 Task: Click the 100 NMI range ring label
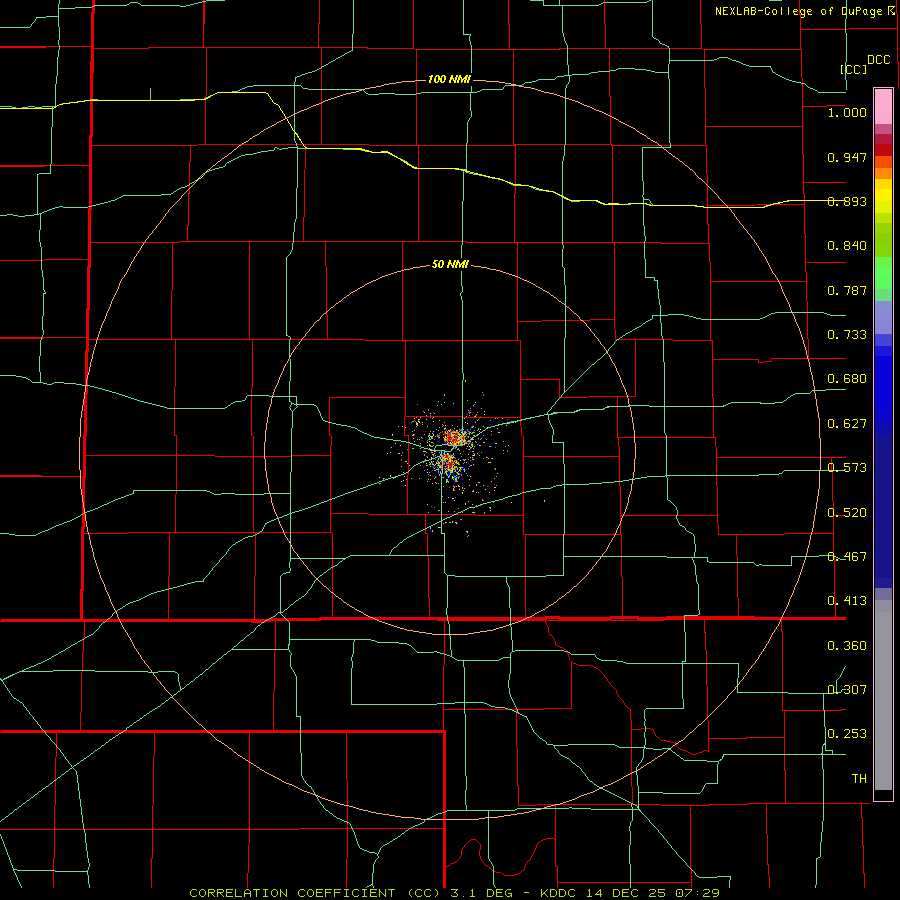pyautogui.click(x=449, y=79)
